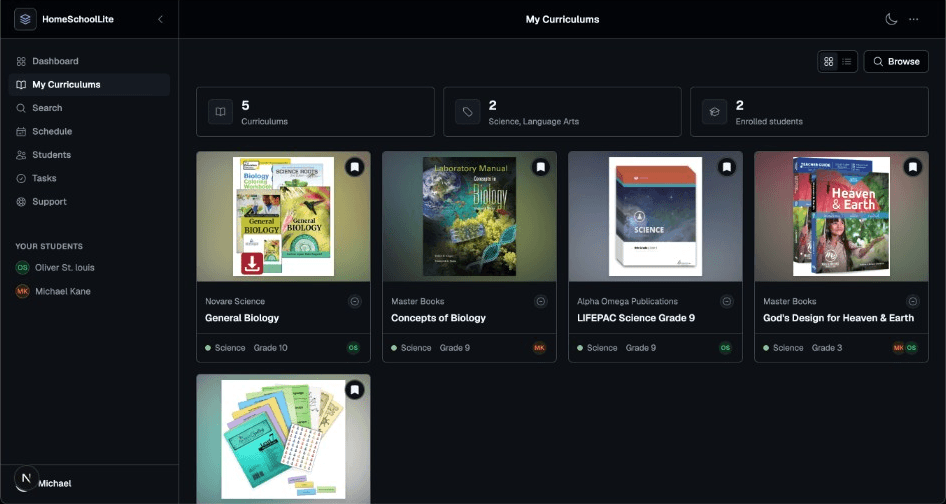This screenshot has width=946, height=504.
Task: Toggle bookmark on General Biology card
Action: [x=355, y=167]
